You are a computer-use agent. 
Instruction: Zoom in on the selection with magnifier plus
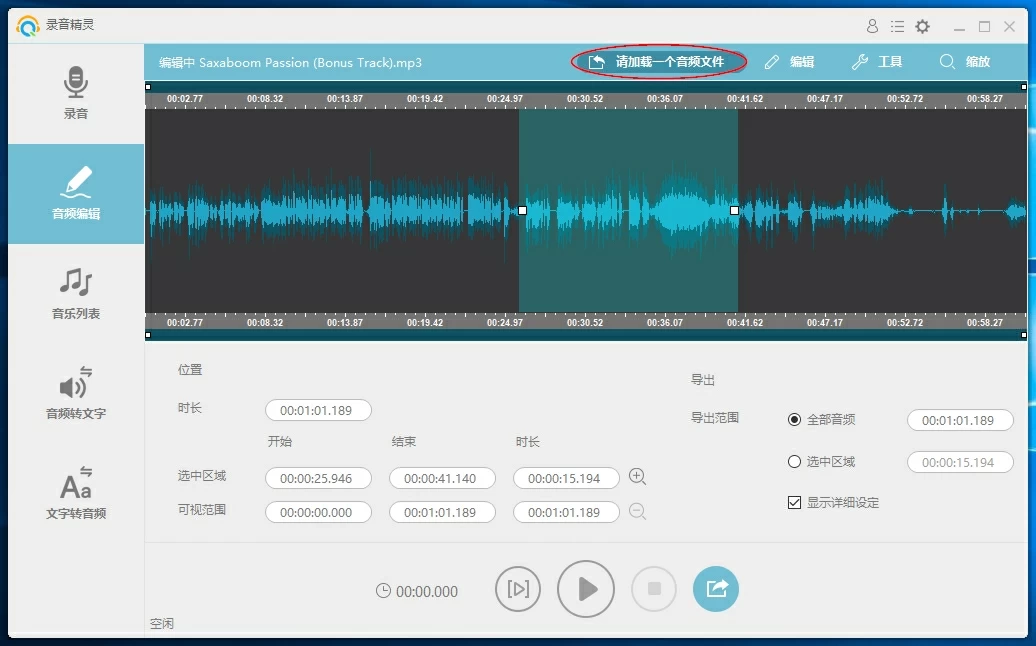pyautogui.click(x=637, y=477)
